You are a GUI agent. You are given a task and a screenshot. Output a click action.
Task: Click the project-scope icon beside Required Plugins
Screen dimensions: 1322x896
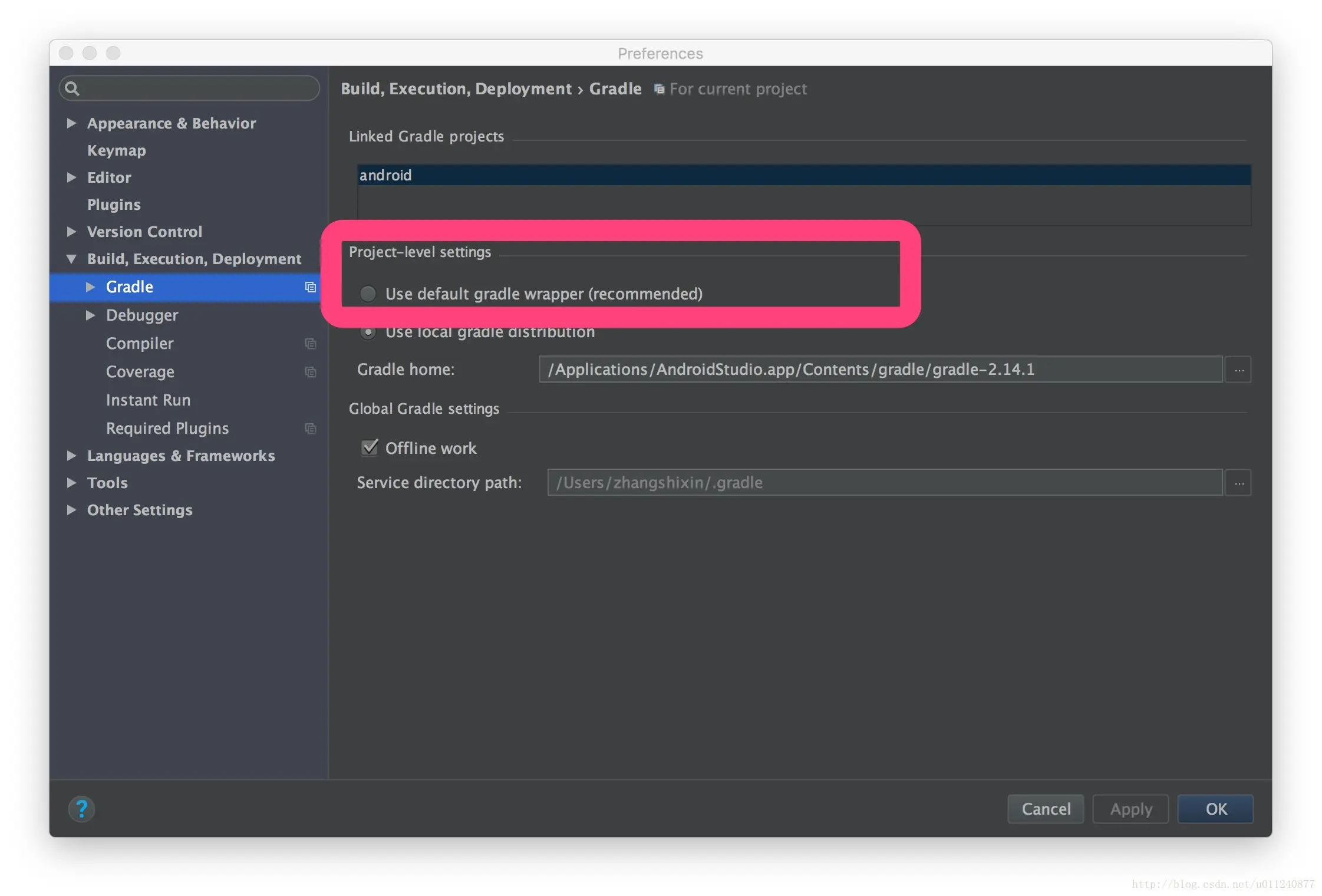coord(310,429)
